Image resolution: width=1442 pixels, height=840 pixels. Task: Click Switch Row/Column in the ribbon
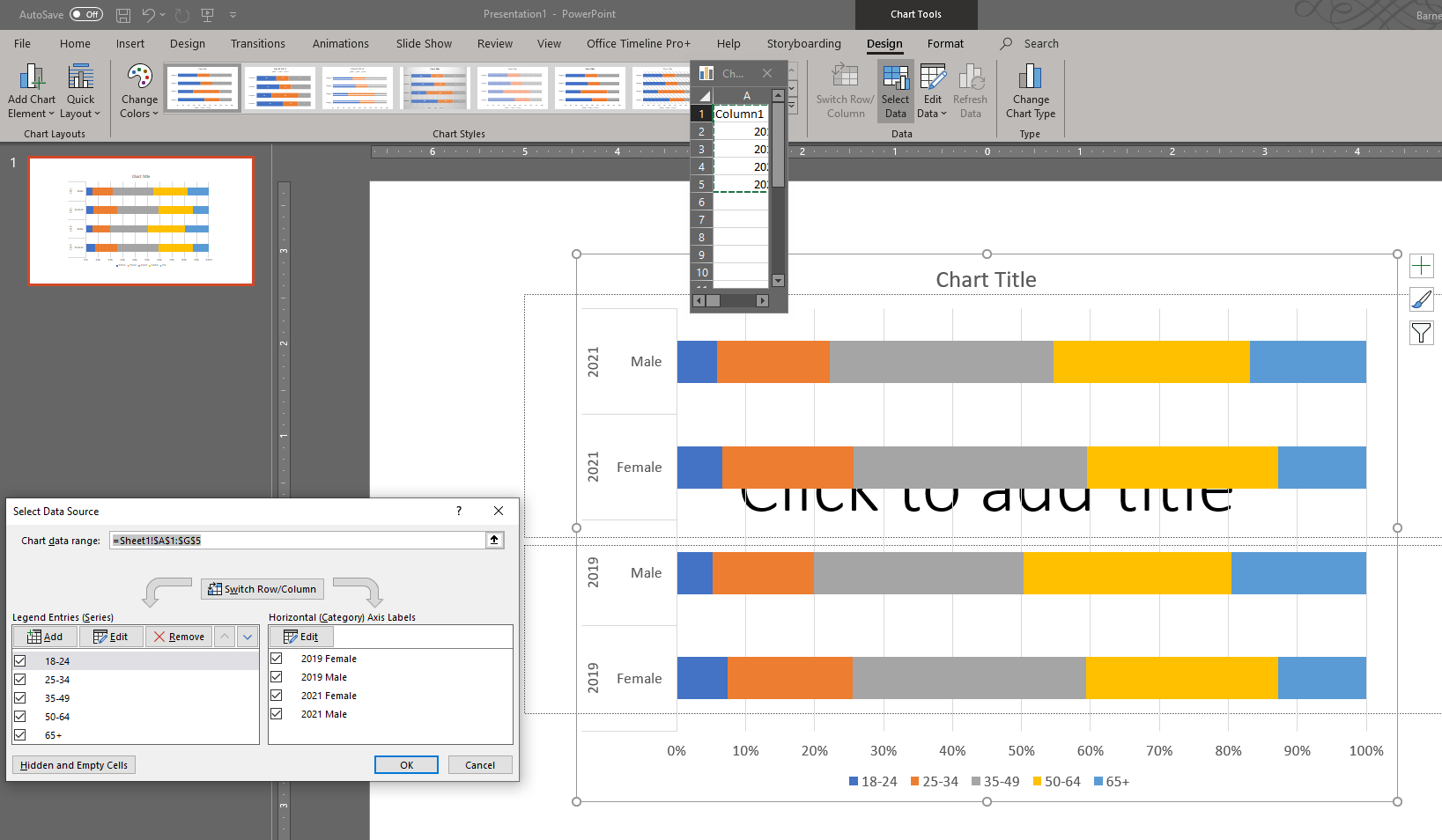coord(845,91)
